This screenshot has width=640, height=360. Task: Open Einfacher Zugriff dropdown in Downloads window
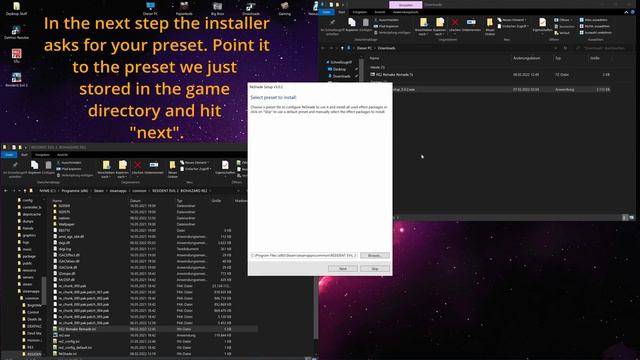pos(513,26)
